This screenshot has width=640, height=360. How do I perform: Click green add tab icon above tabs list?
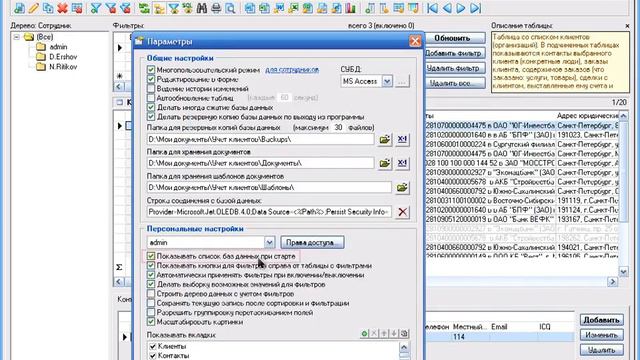[364, 334]
